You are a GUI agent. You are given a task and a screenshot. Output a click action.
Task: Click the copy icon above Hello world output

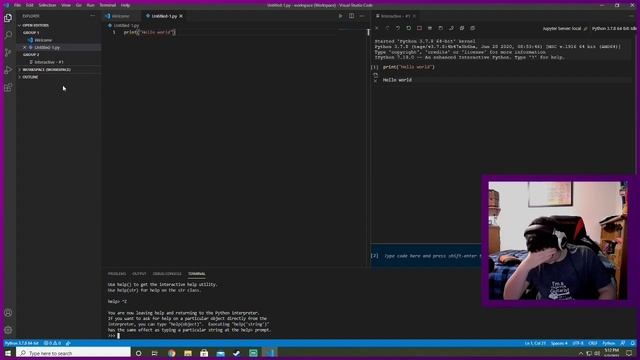376,75
